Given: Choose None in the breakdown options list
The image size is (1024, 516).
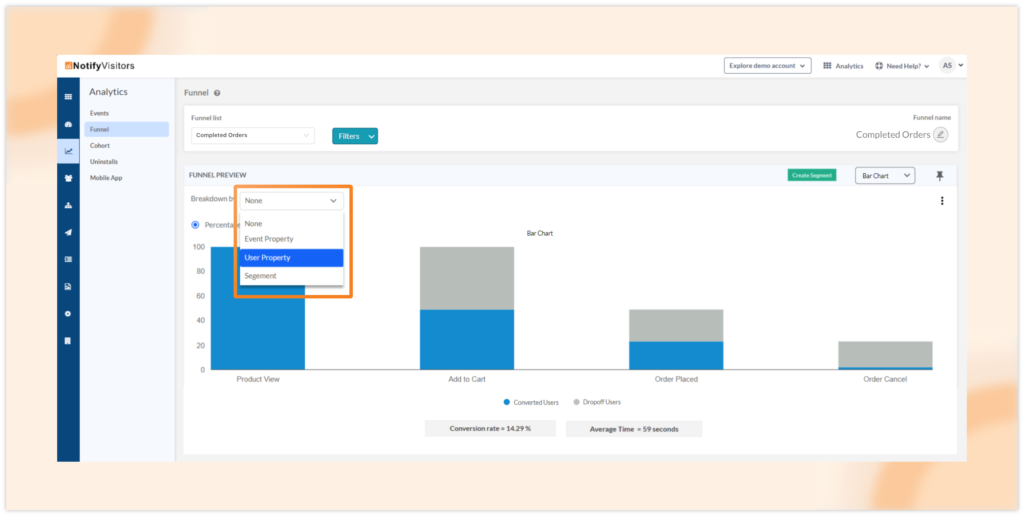Looking at the screenshot, I should pyautogui.click(x=291, y=223).
